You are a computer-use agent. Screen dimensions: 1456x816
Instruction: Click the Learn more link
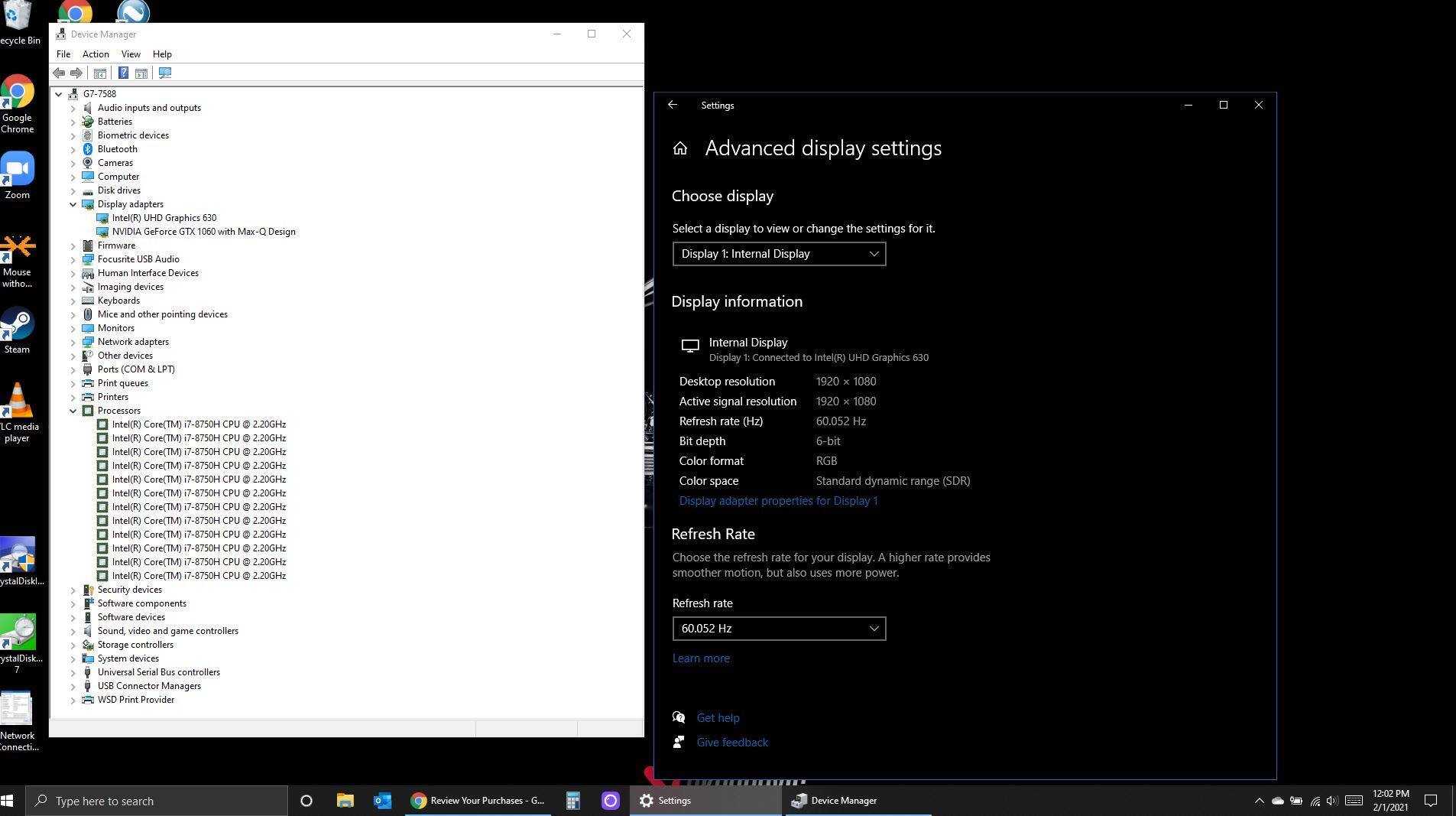(701, 658)
